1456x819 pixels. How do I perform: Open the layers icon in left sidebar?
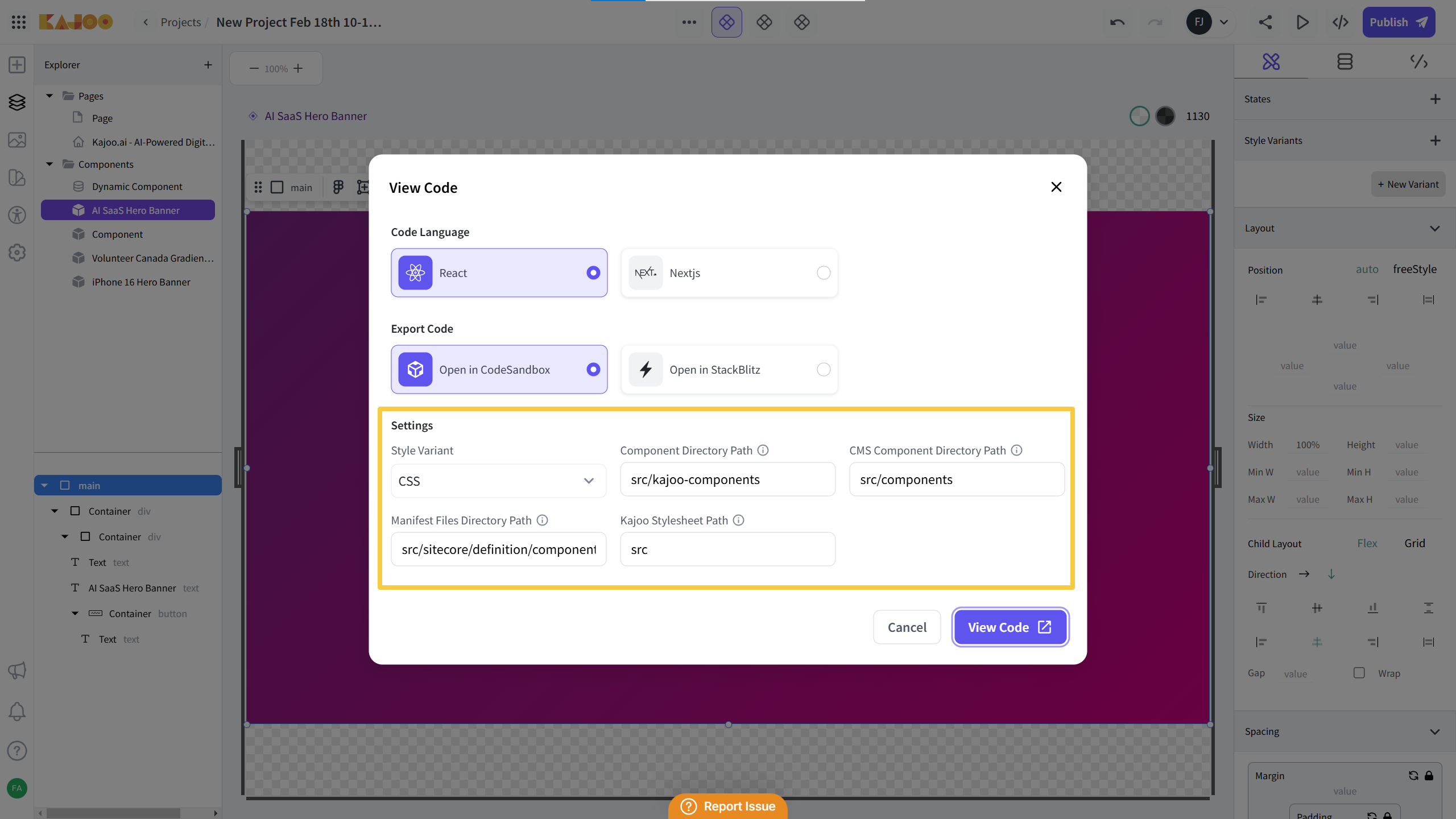(17, 102)
